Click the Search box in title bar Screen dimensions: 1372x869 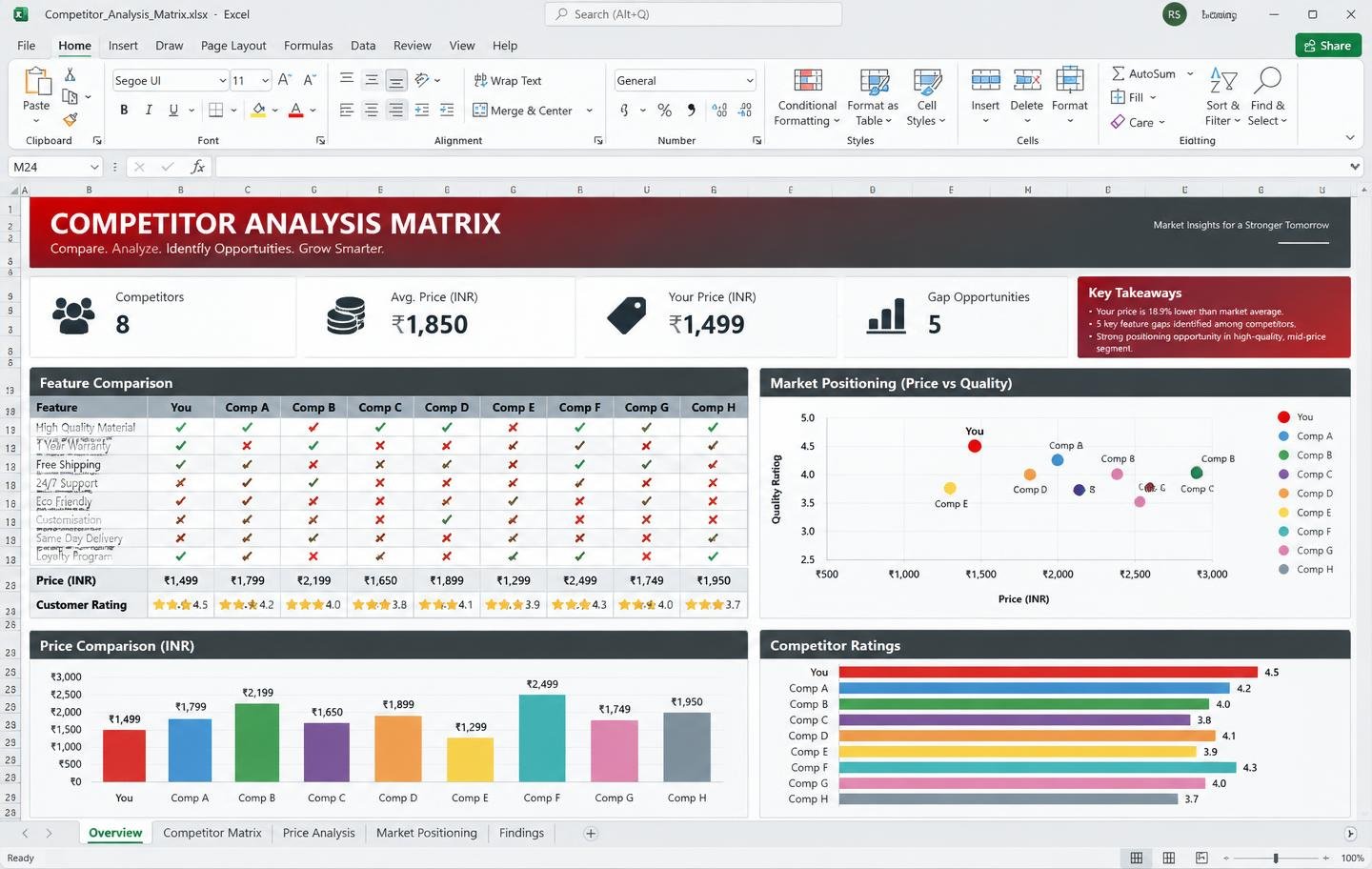pyautogui.click(x=694, y=14)
